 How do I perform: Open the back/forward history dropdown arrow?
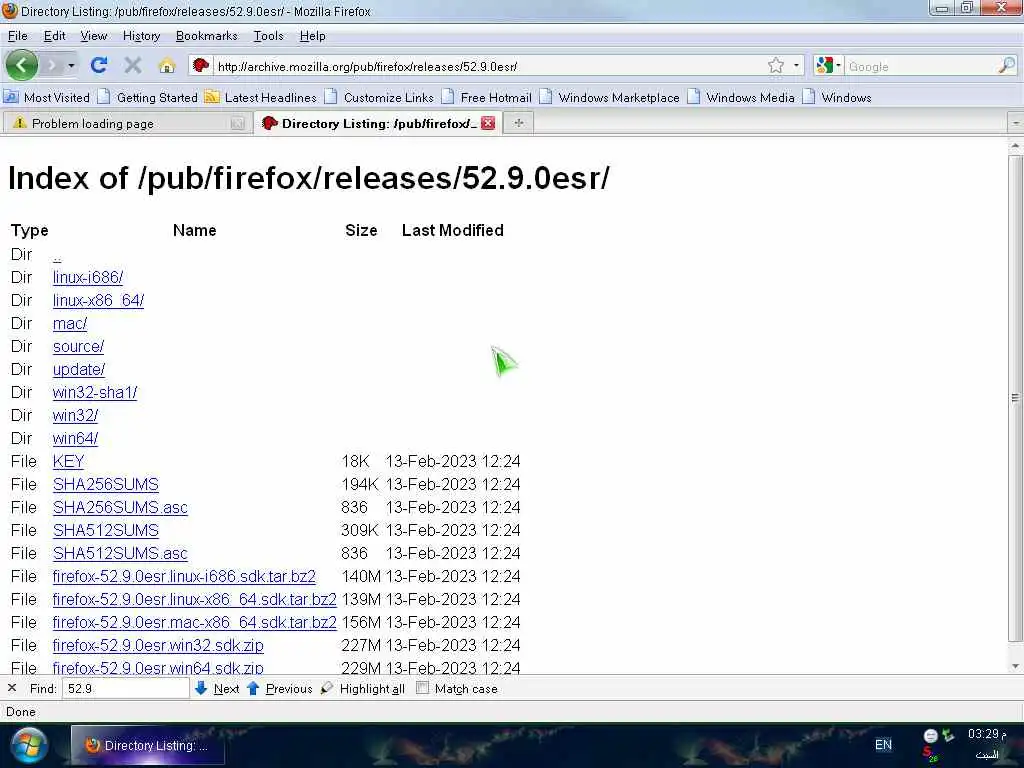[x=71, y=65]
